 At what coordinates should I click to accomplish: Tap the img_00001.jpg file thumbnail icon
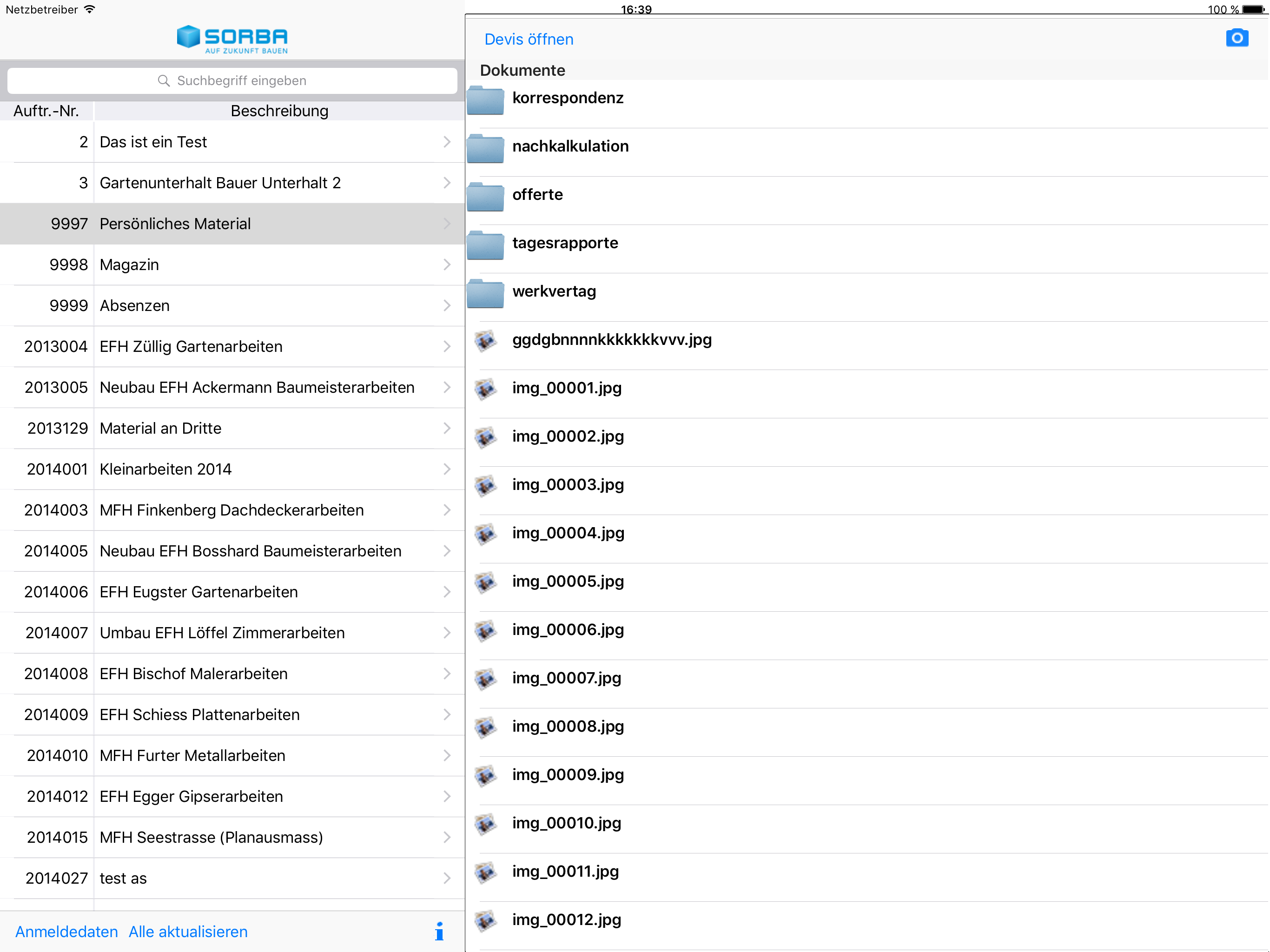coord(486,389)
